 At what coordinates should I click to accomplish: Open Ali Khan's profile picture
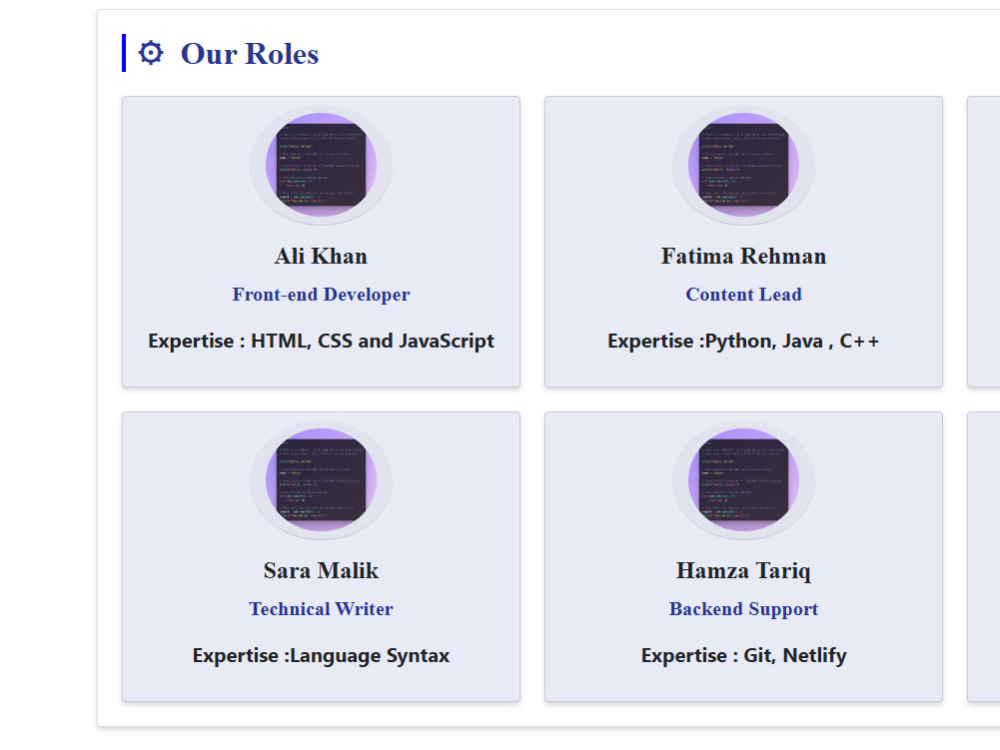click(x=321, y=165)
